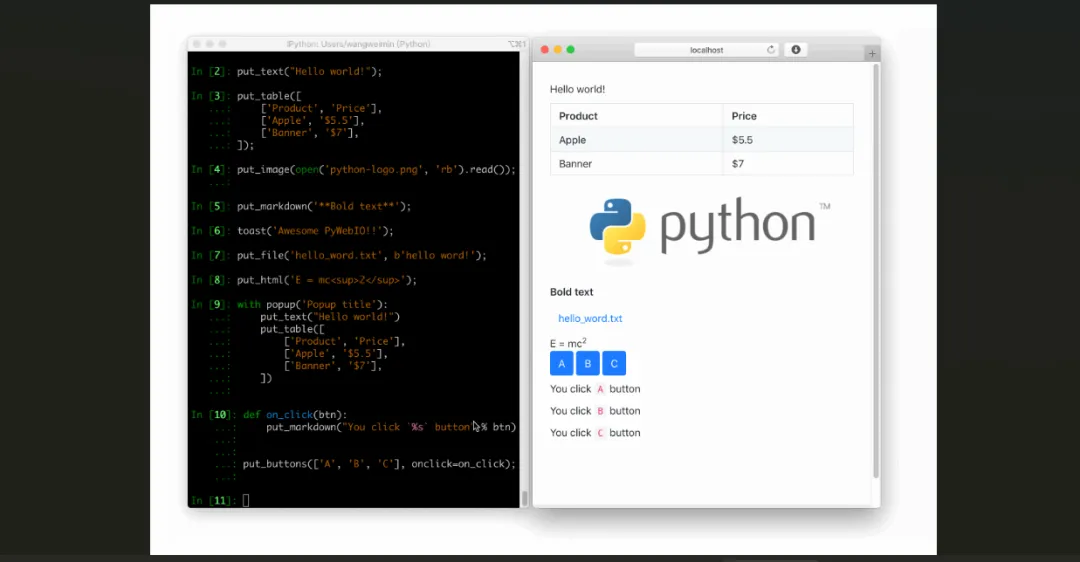Viewport: 1080px width, 562px height.
Task: Click the put_image line at In [4]
Action: click(x=376, y=169)
